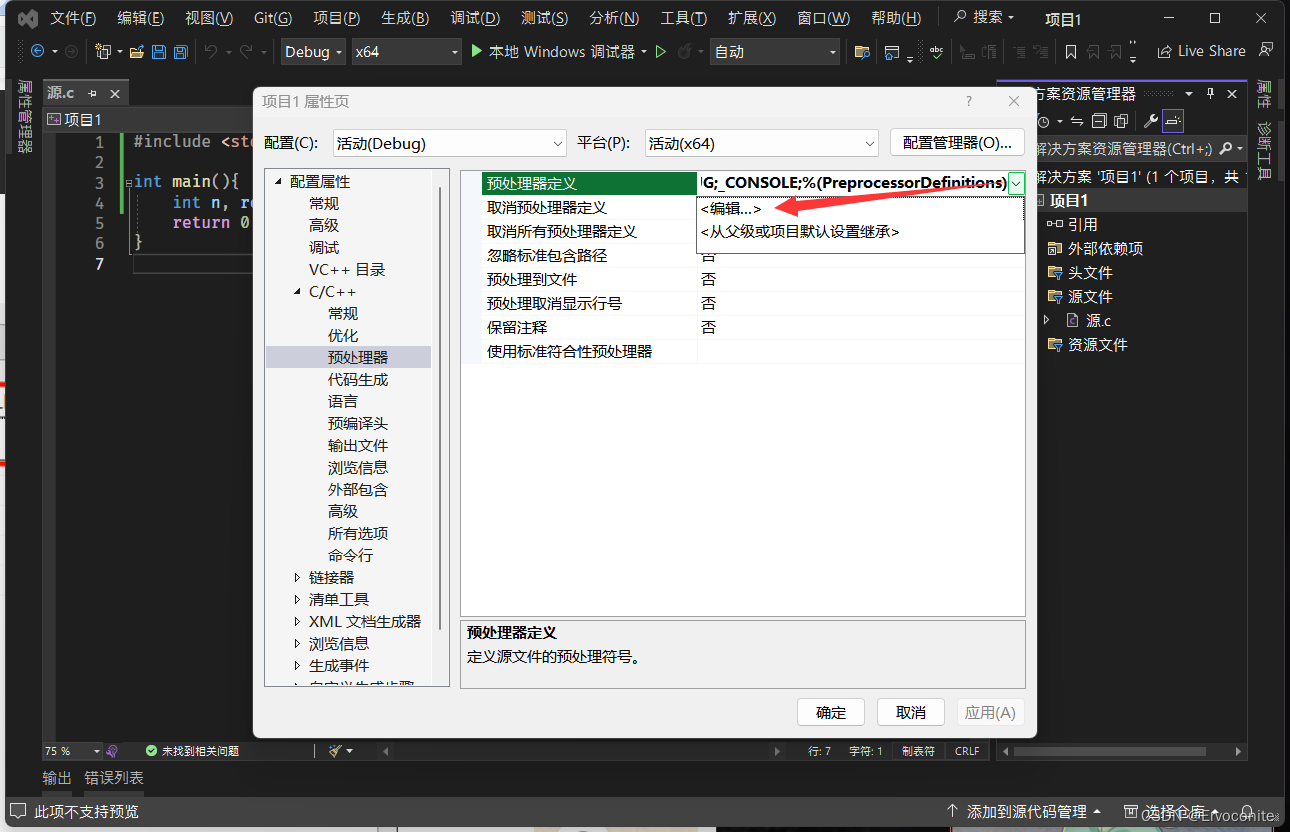Open the Debug configuration dropdown
This screenshot has height=832, width=1290.
pyautogui.click(x=313, y=52)
